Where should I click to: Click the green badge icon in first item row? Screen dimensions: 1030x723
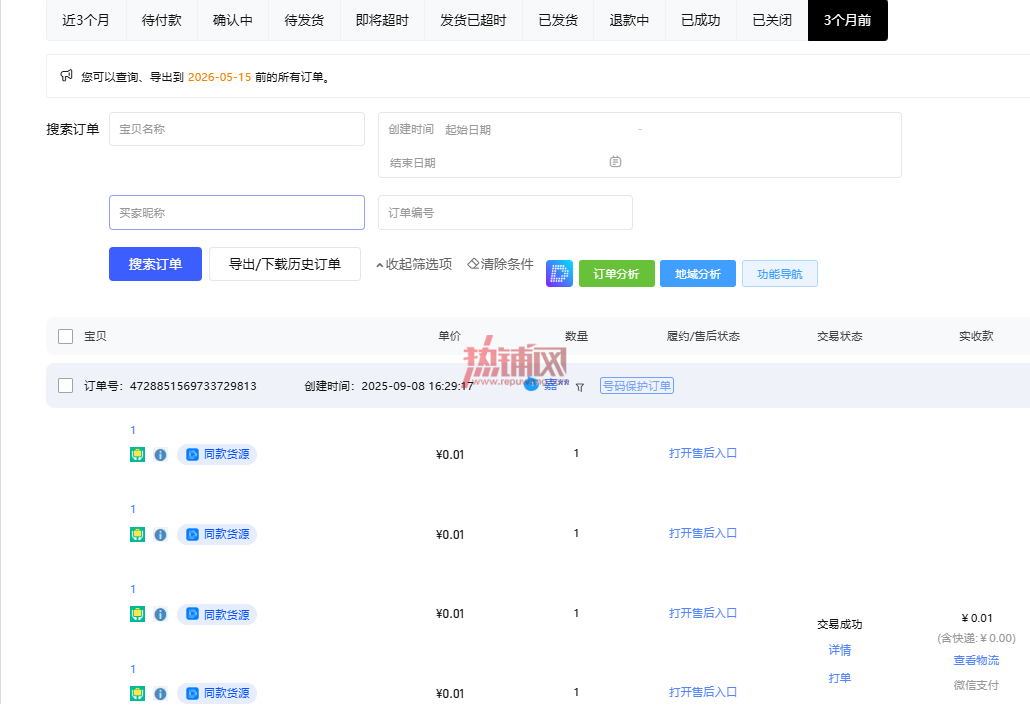pyautogui.click(x=137, y=454)
